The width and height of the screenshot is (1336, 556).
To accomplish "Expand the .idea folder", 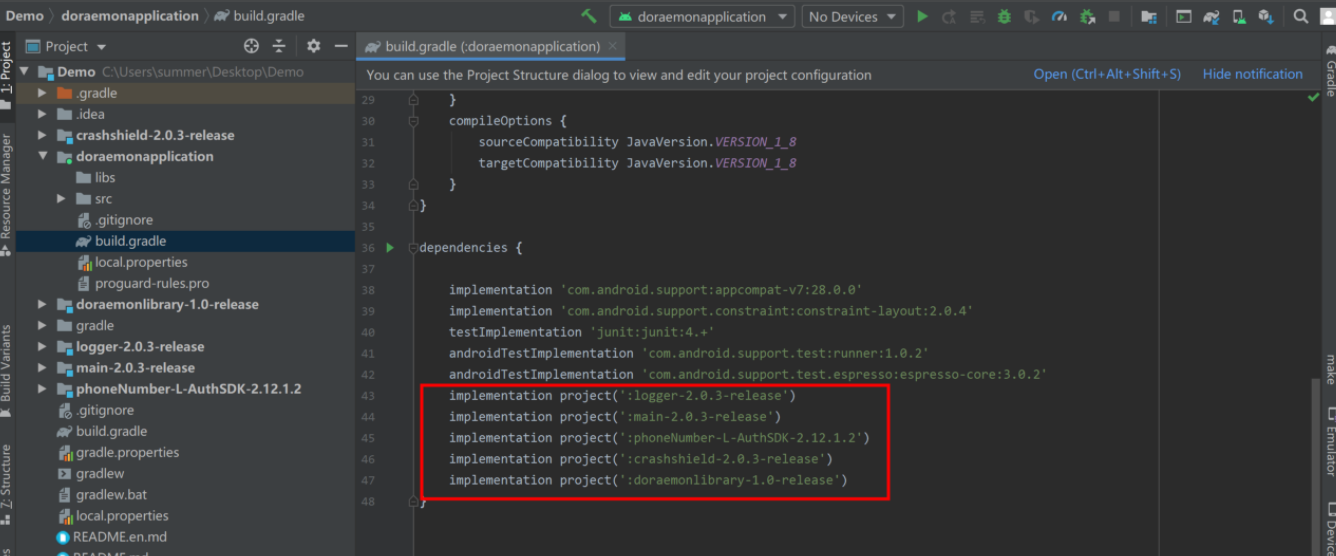I will [x=42, y=114].
